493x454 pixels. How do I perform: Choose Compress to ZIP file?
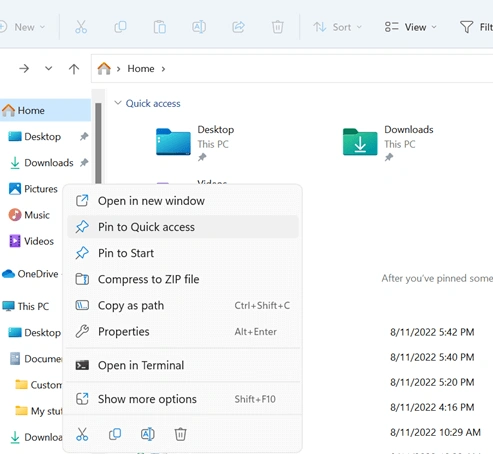click(183, 279)
